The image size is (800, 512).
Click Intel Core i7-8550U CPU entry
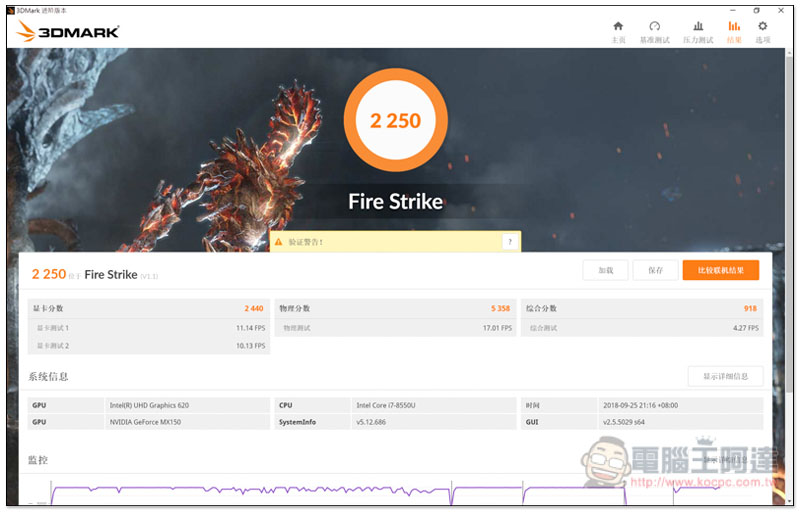point(386,405)
